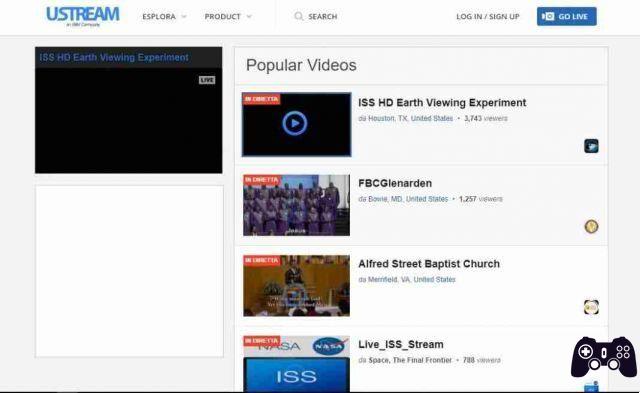Open Alfred Street Baptist Church title
The width and height of the screenshot is (640, 393).
tap(429, 264)
